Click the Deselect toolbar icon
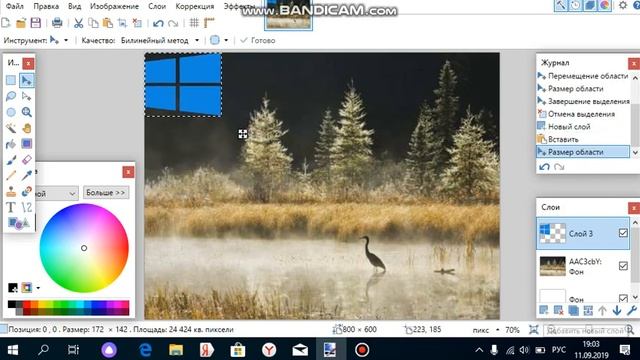This screenshot has width=640, height=360. tap(137, 23)
